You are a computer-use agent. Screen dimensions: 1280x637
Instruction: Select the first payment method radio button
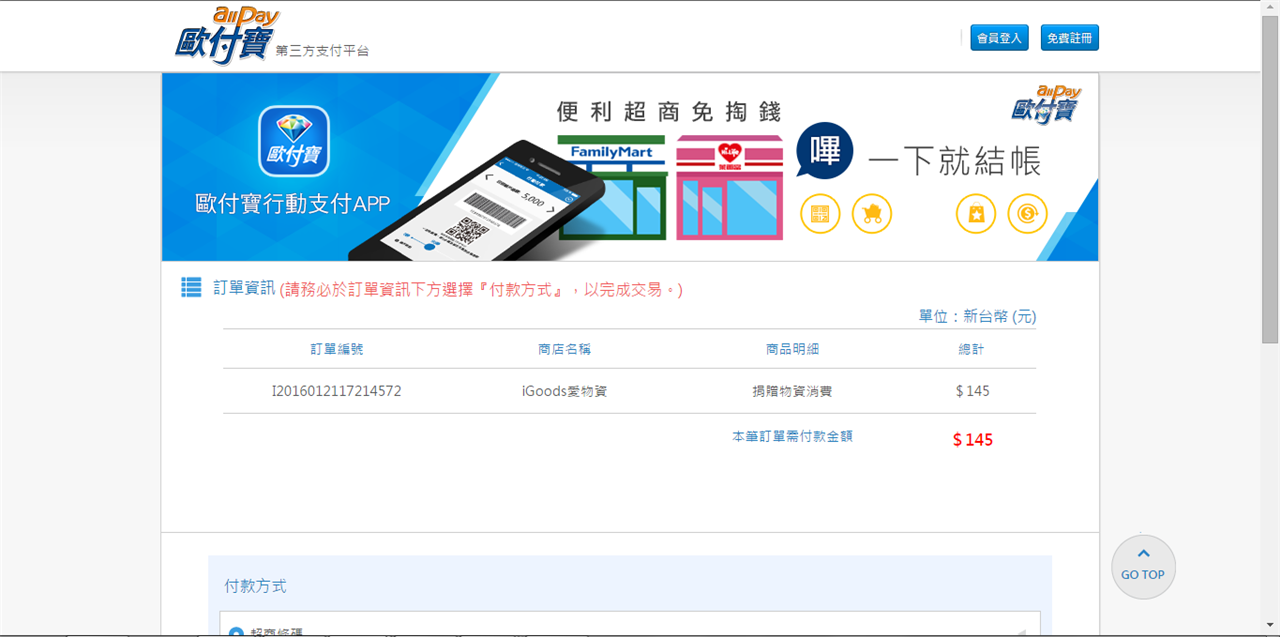point(236,632)
